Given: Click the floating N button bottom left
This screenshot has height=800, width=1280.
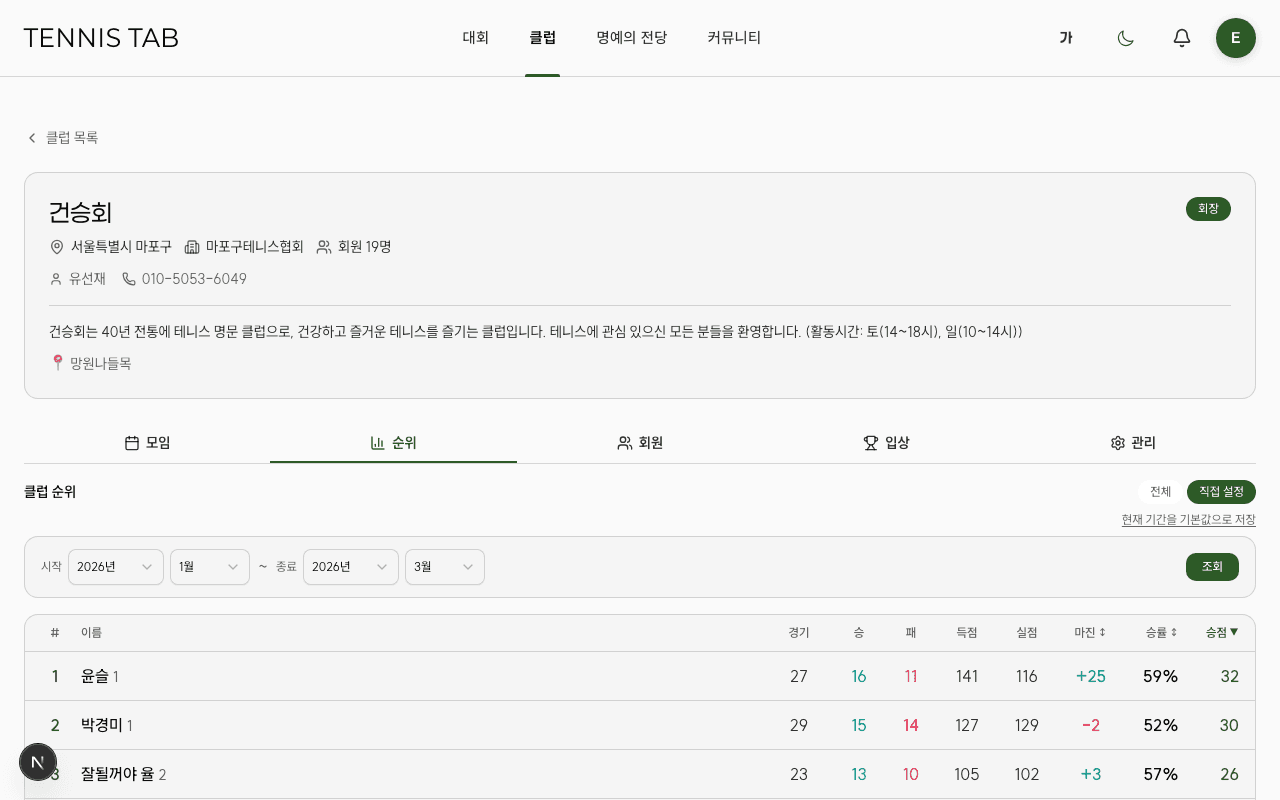Looking at the screenshot, I should pyautogui.click(x=38, y=761).
